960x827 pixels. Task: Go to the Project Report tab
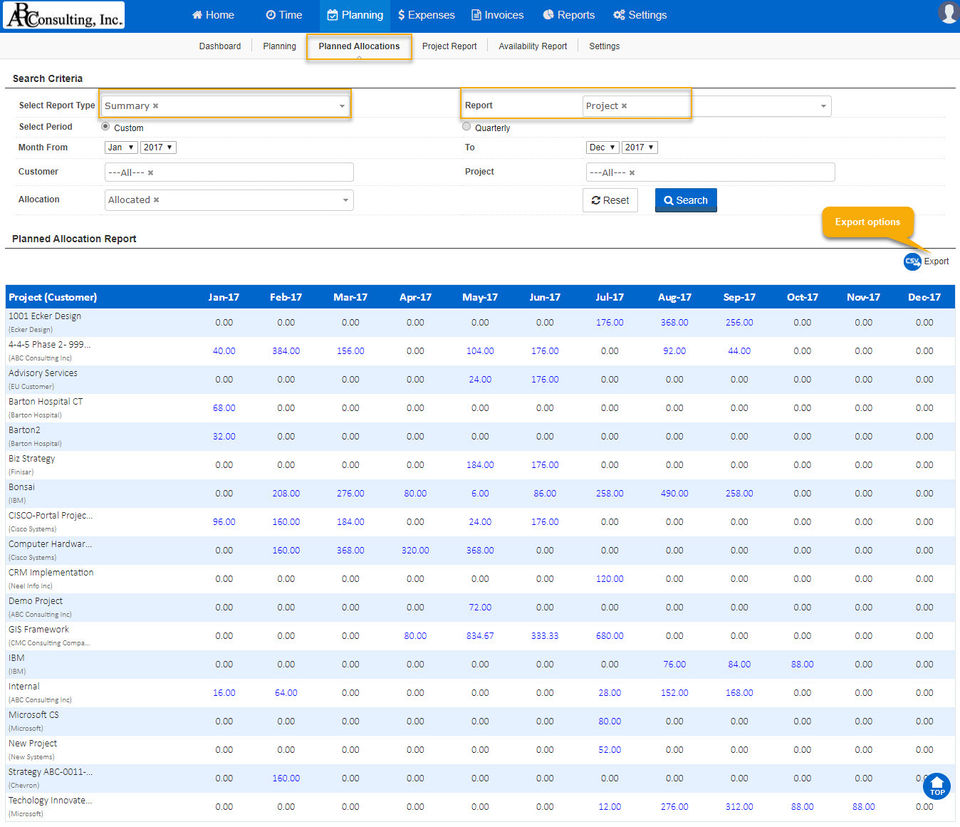(449, 46)
